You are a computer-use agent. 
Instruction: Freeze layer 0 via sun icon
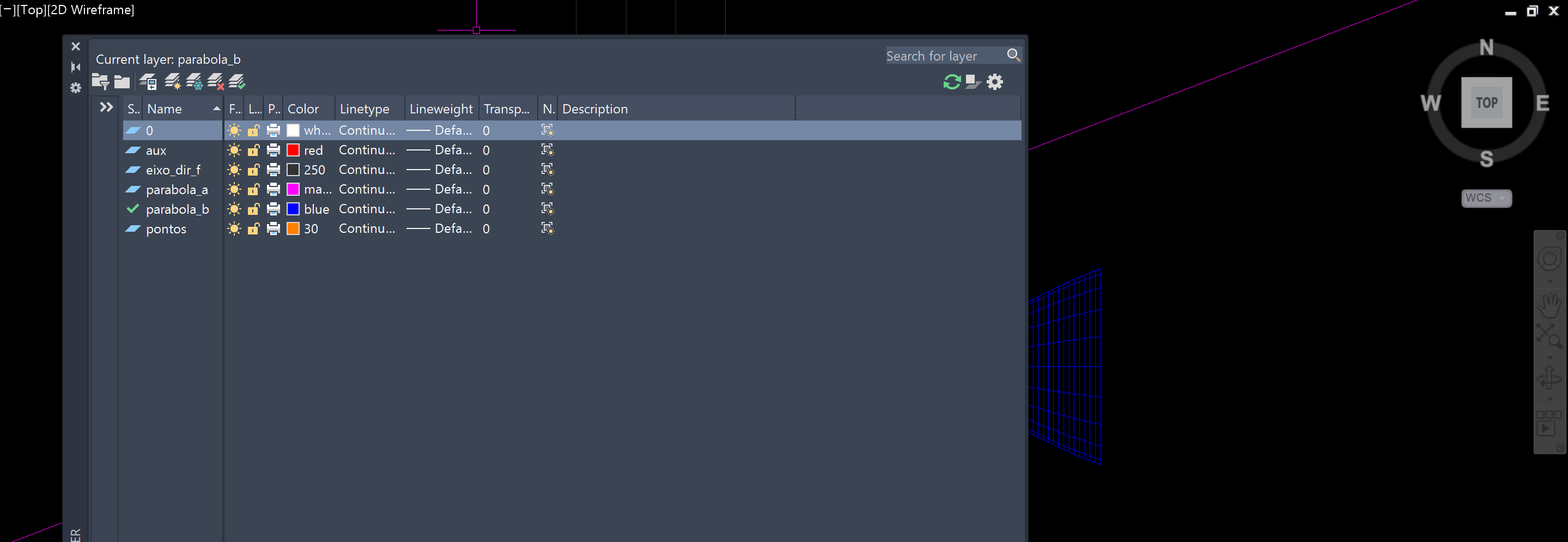234,130
